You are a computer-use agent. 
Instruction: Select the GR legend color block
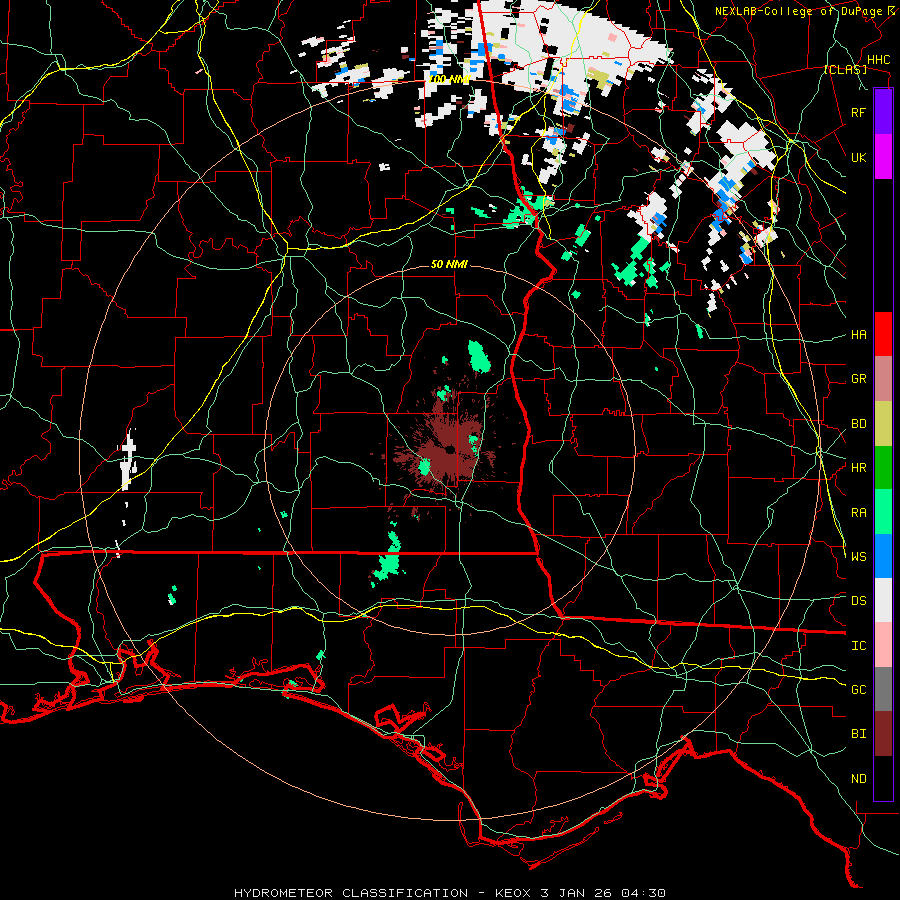click(883, 379)
